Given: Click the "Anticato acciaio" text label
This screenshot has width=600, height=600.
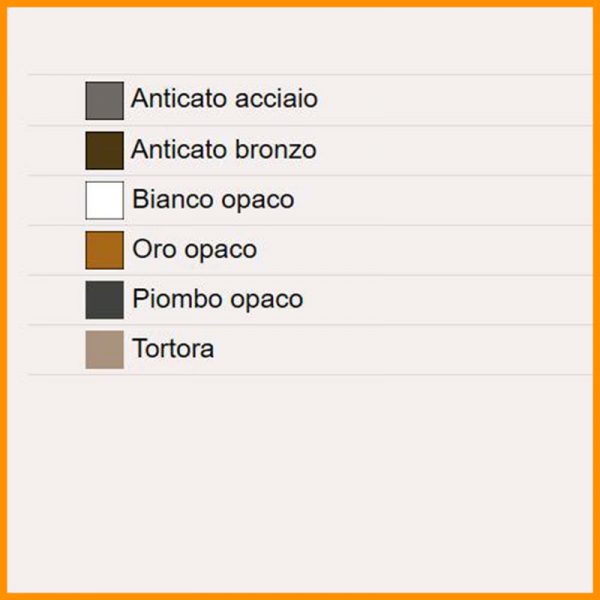Looking at the screenshot, I should [x=224, y=100].
